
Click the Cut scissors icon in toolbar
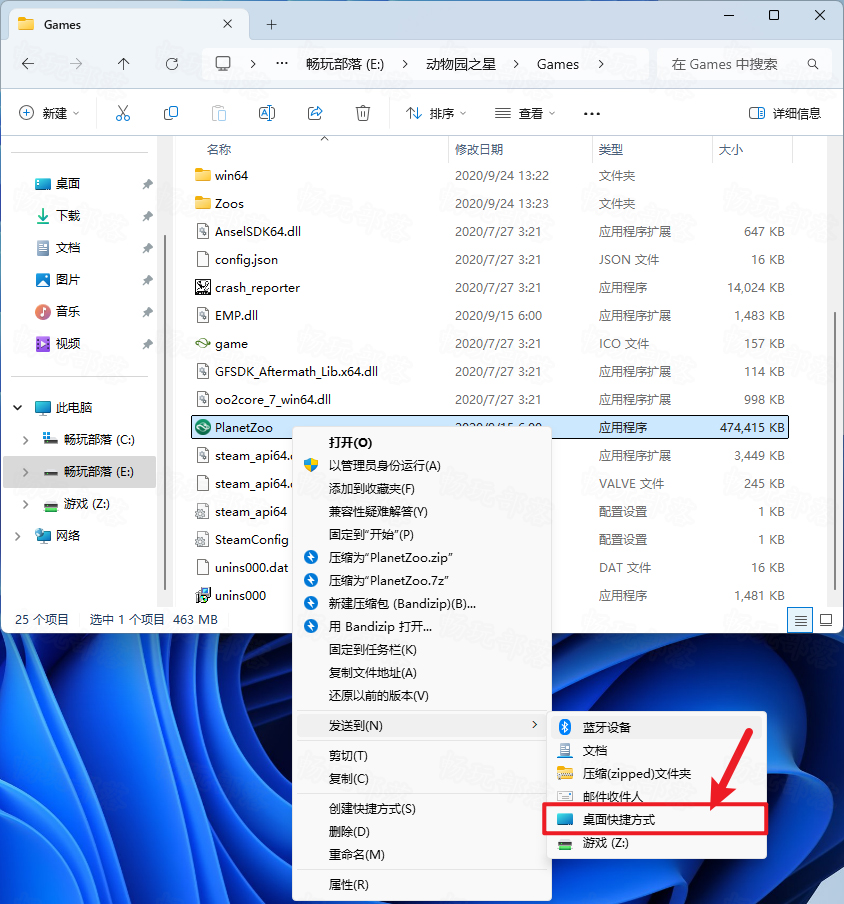(123, 113)
